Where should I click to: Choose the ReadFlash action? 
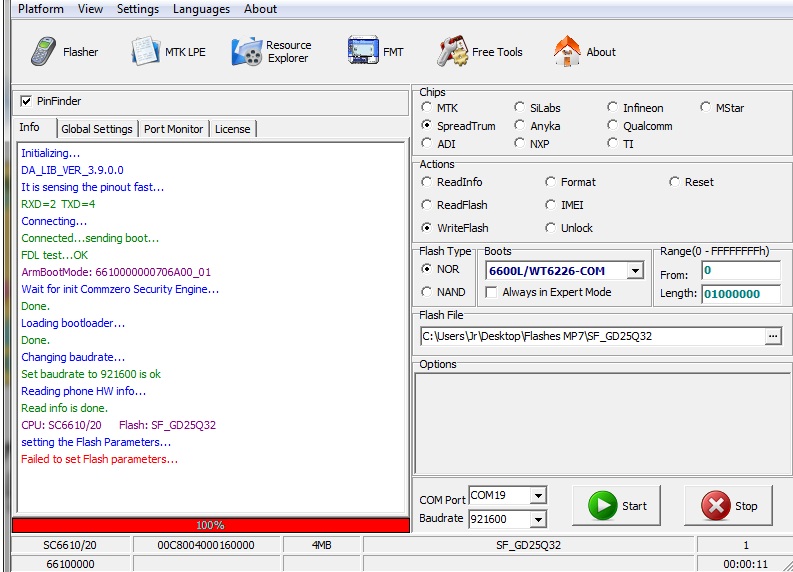pyautogui.click(x=426, y=204)
